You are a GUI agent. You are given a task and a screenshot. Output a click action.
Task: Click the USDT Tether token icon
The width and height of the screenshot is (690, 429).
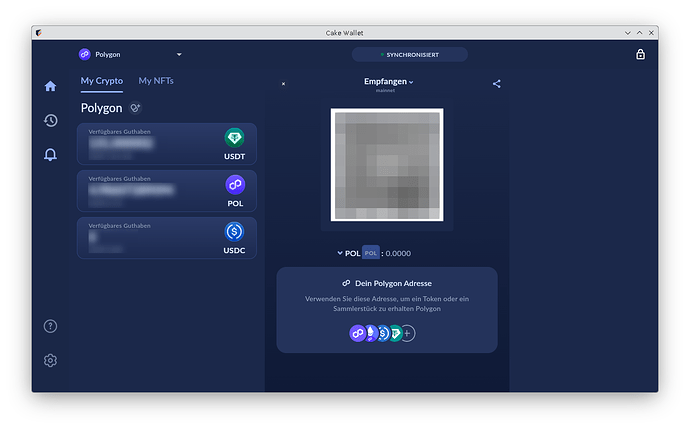click(235, 138)
